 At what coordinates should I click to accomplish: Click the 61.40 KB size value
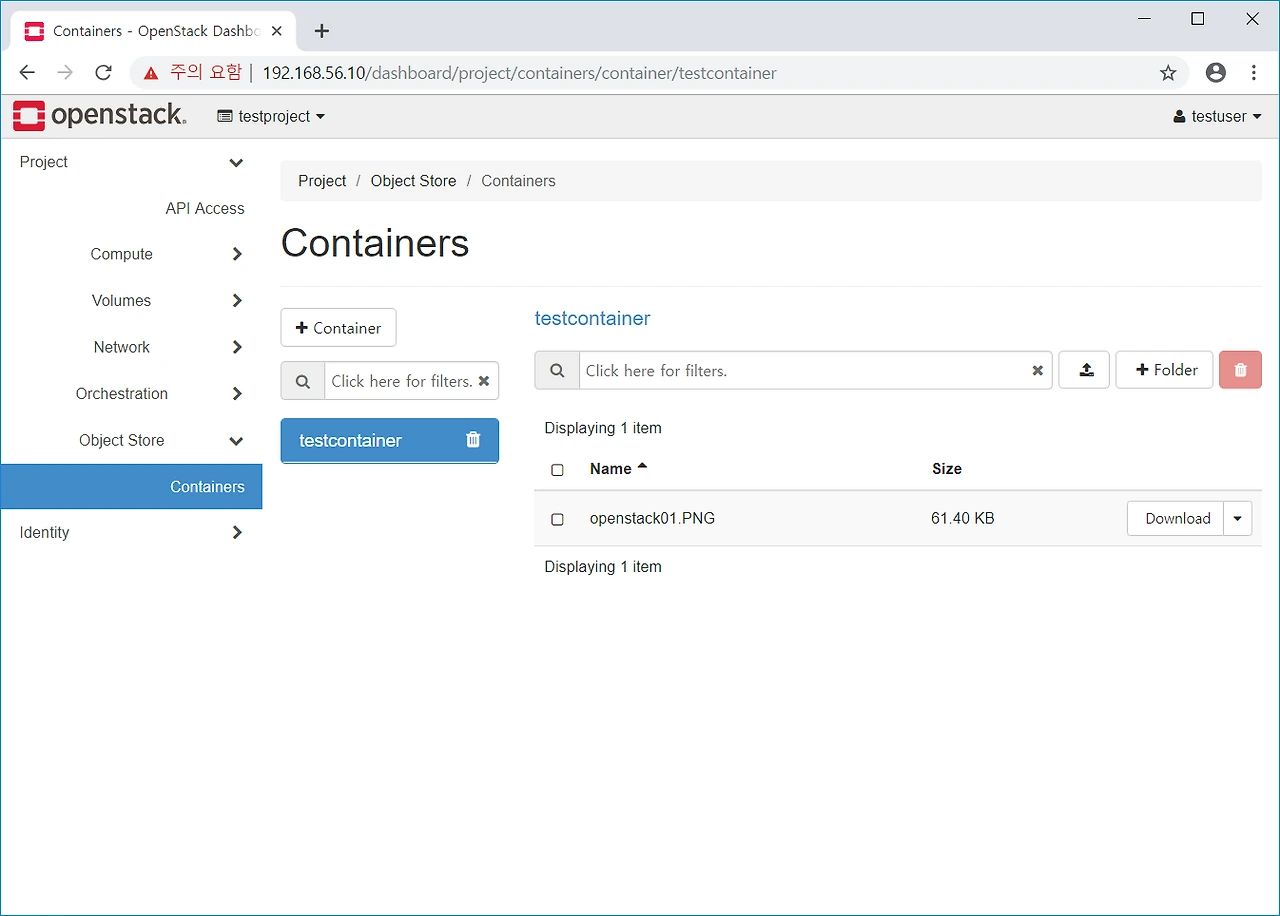click(x=962, y=518)
